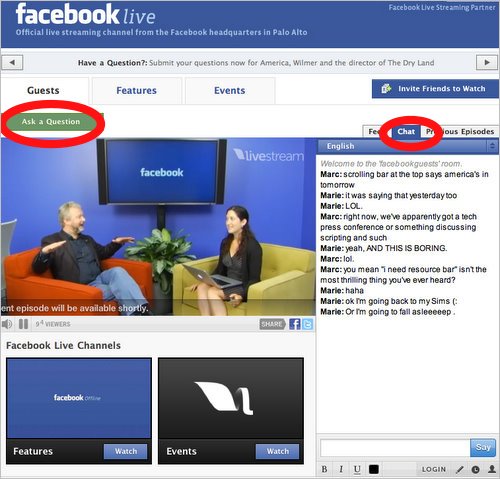Open the Previous Episodes tab

[x=460, y=132]
